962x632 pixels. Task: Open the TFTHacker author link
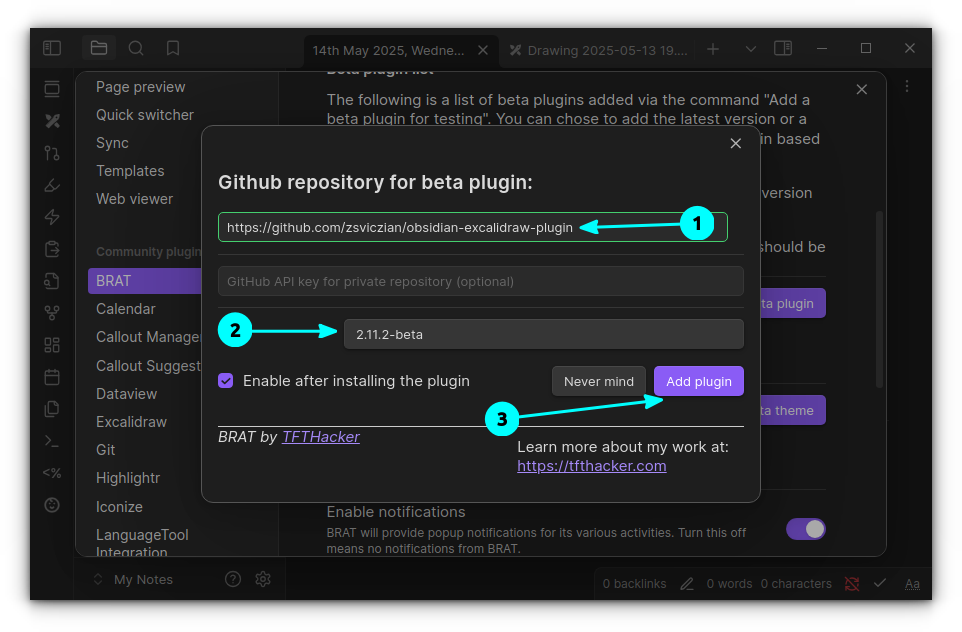[x=320, y=437]
